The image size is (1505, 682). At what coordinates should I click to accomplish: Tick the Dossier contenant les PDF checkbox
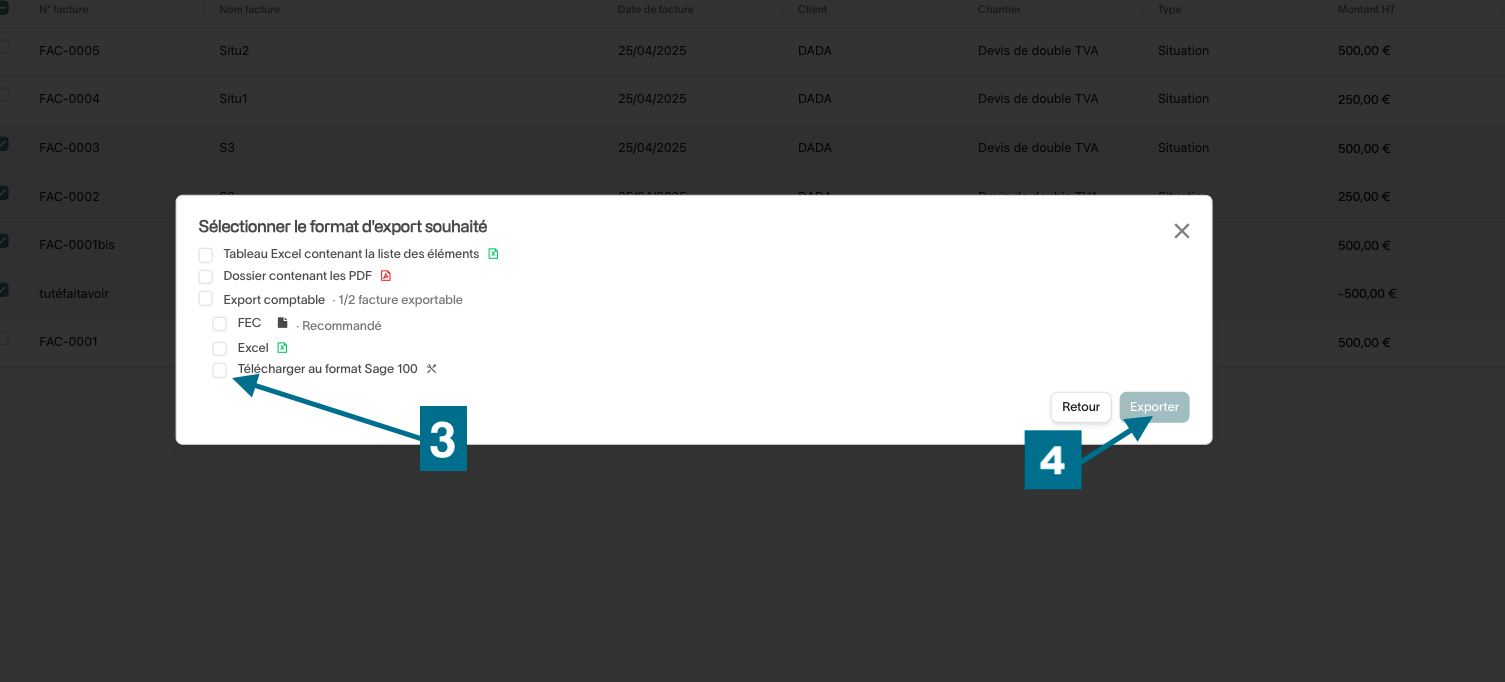206,276
